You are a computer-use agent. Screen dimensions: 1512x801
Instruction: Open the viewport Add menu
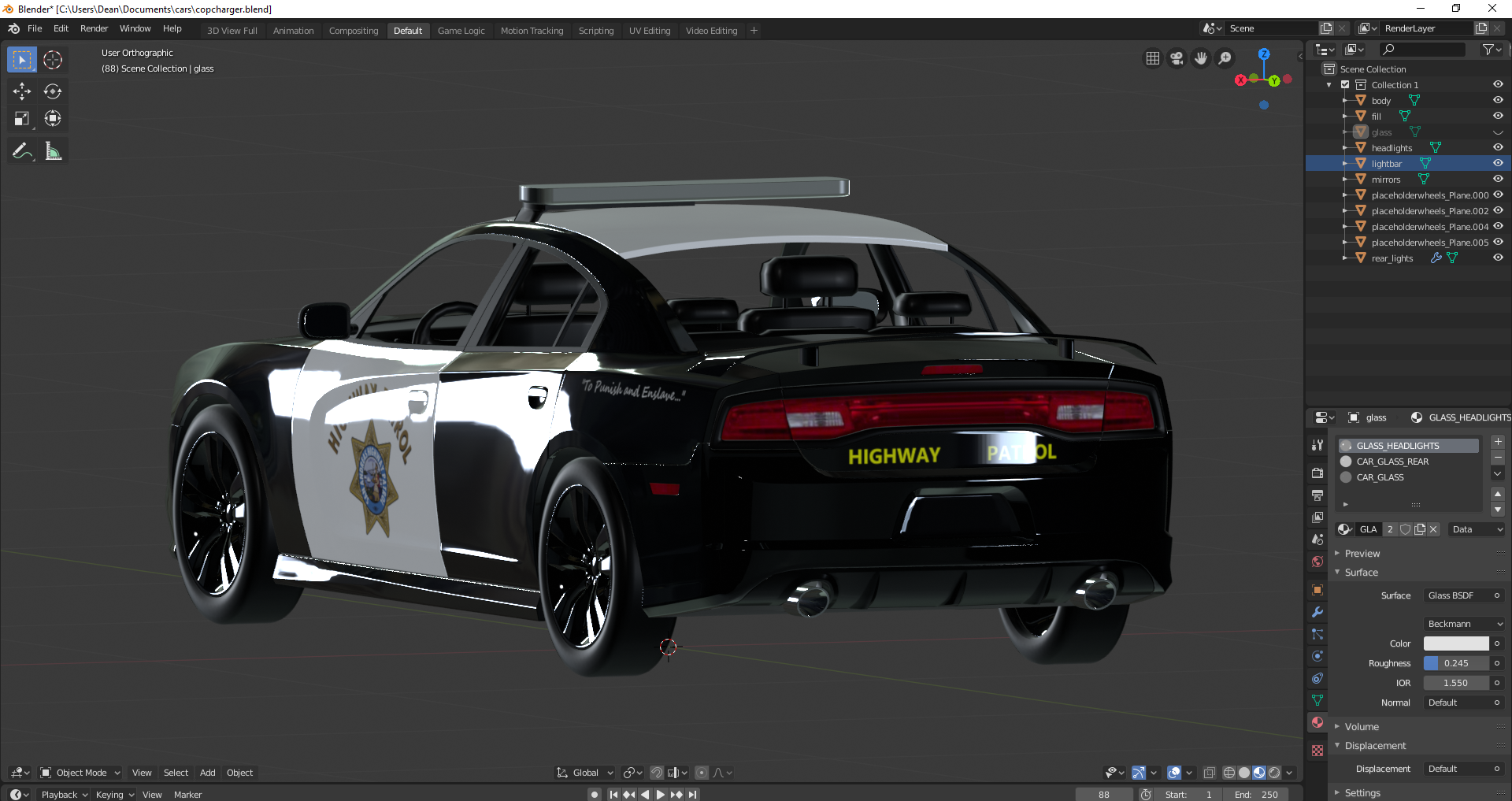tap(208, 773)
